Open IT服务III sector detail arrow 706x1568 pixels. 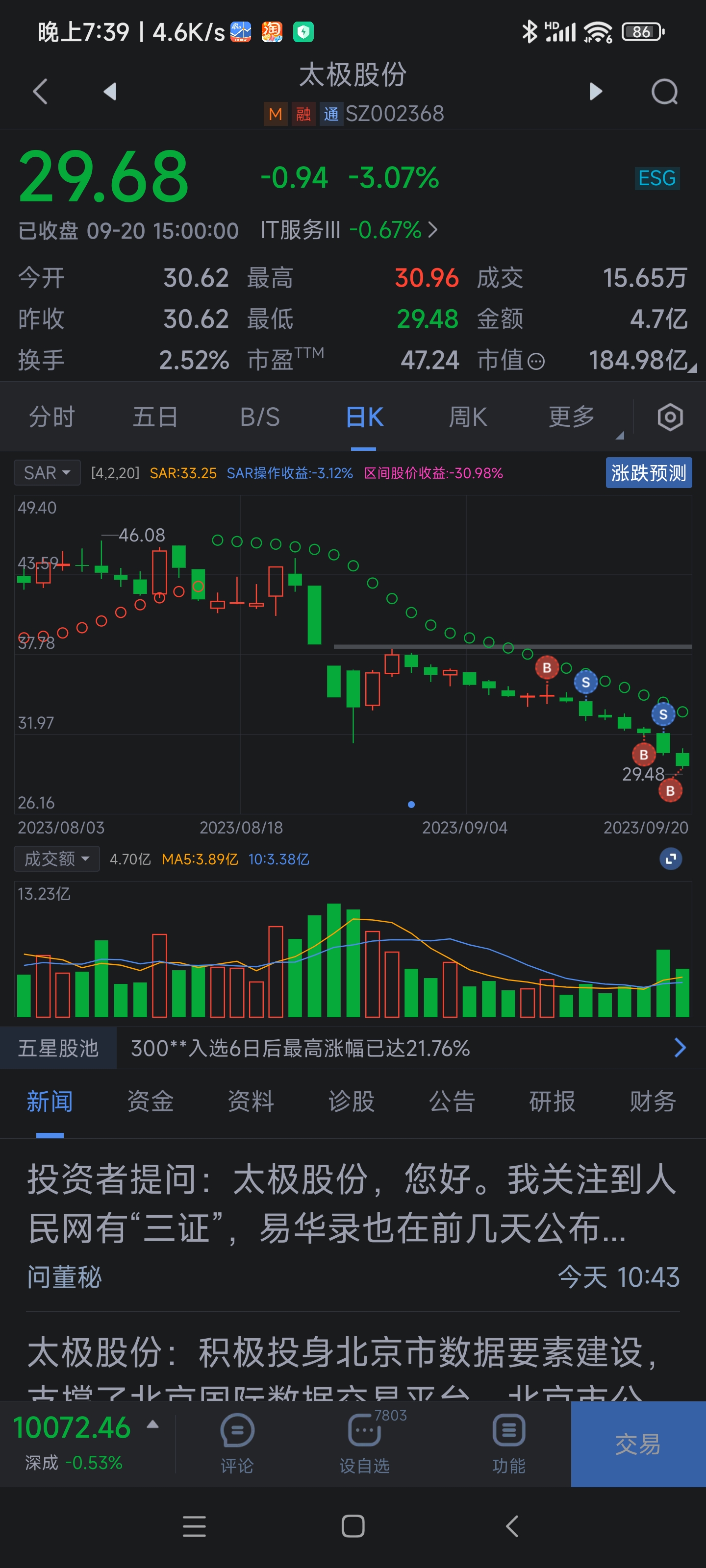[x=433, y=230]
